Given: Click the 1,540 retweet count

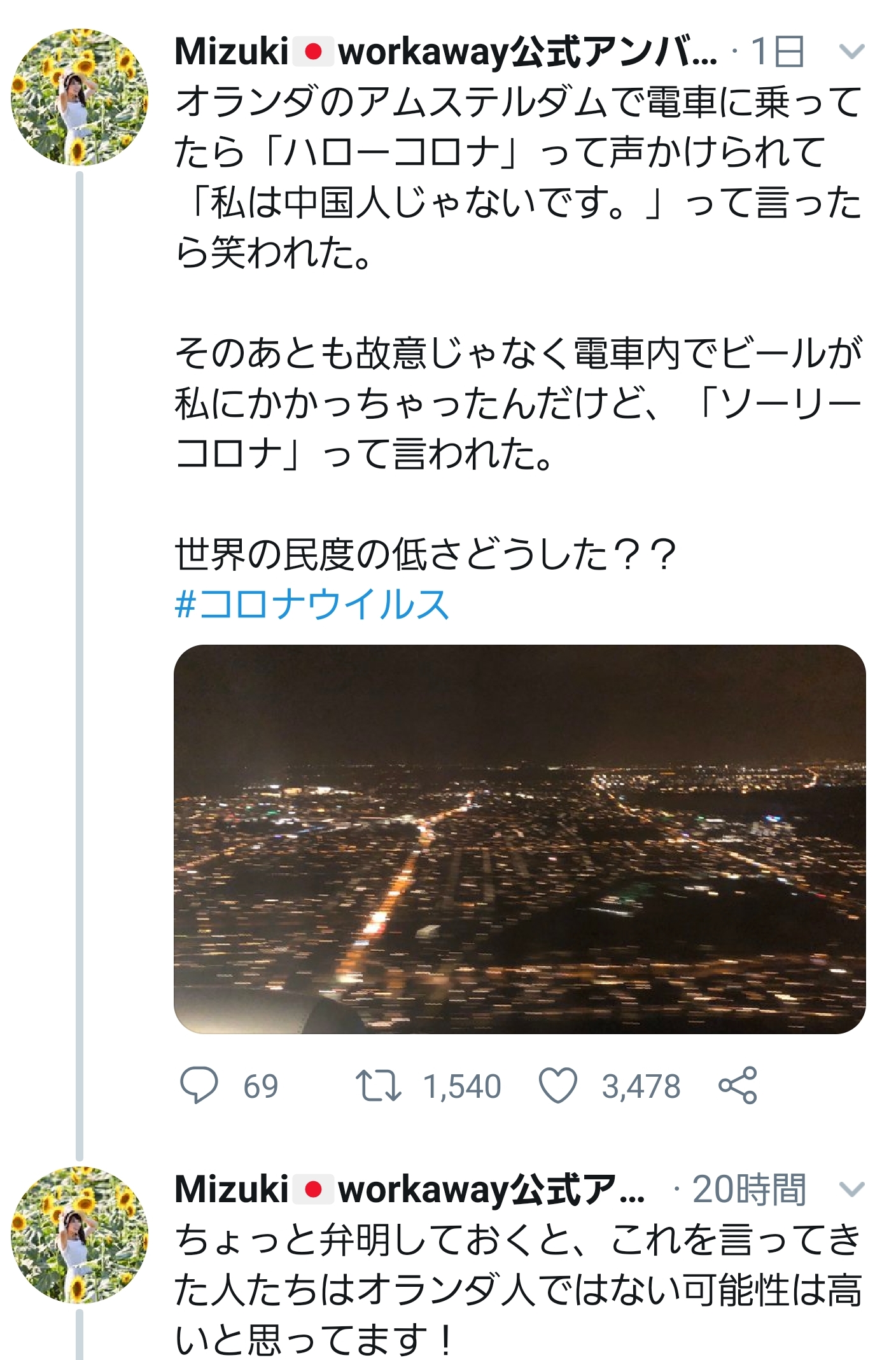Looking at the screenshot, I should point(462,1086).
